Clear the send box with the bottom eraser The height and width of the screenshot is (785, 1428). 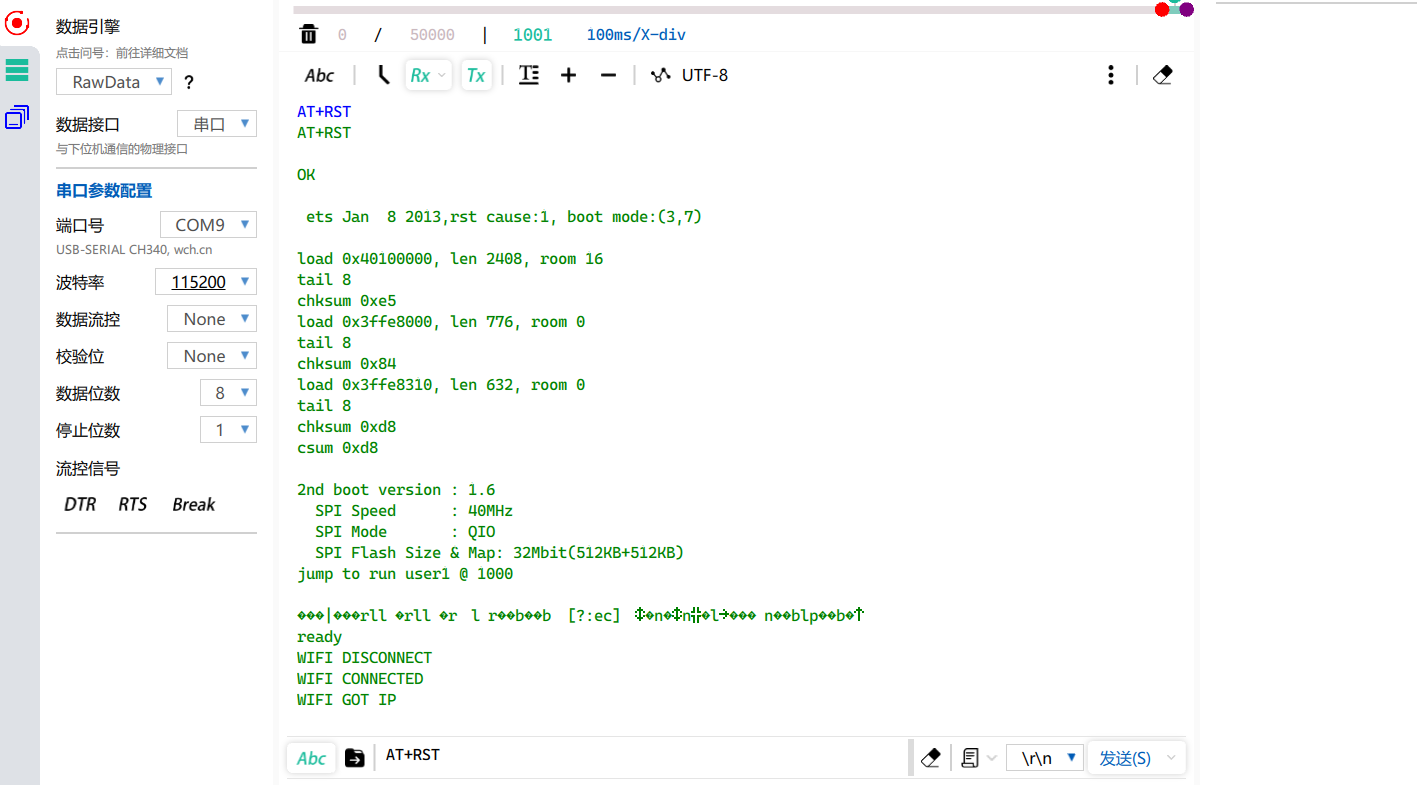point(930,758)
